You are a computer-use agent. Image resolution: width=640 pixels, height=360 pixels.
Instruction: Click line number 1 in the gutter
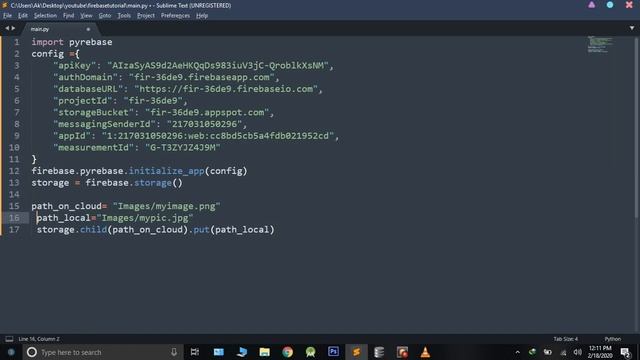click(17, 42)
